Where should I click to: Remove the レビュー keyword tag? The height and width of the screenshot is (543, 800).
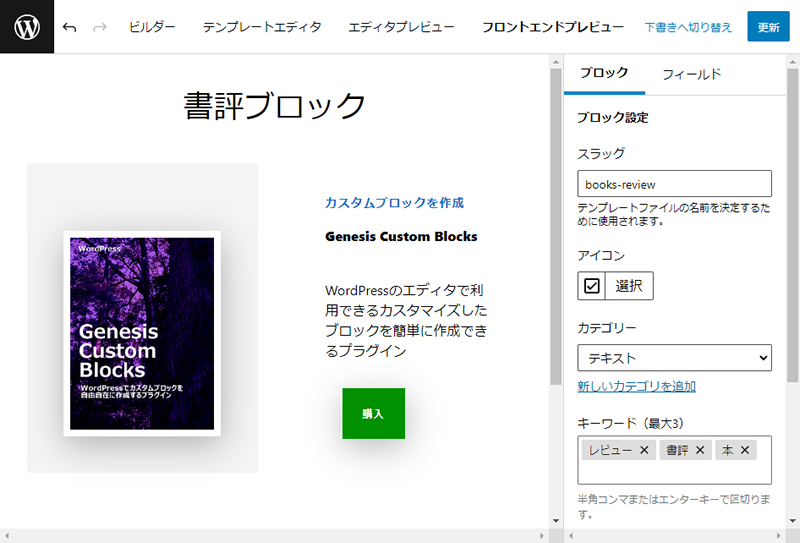pos(644,450)
